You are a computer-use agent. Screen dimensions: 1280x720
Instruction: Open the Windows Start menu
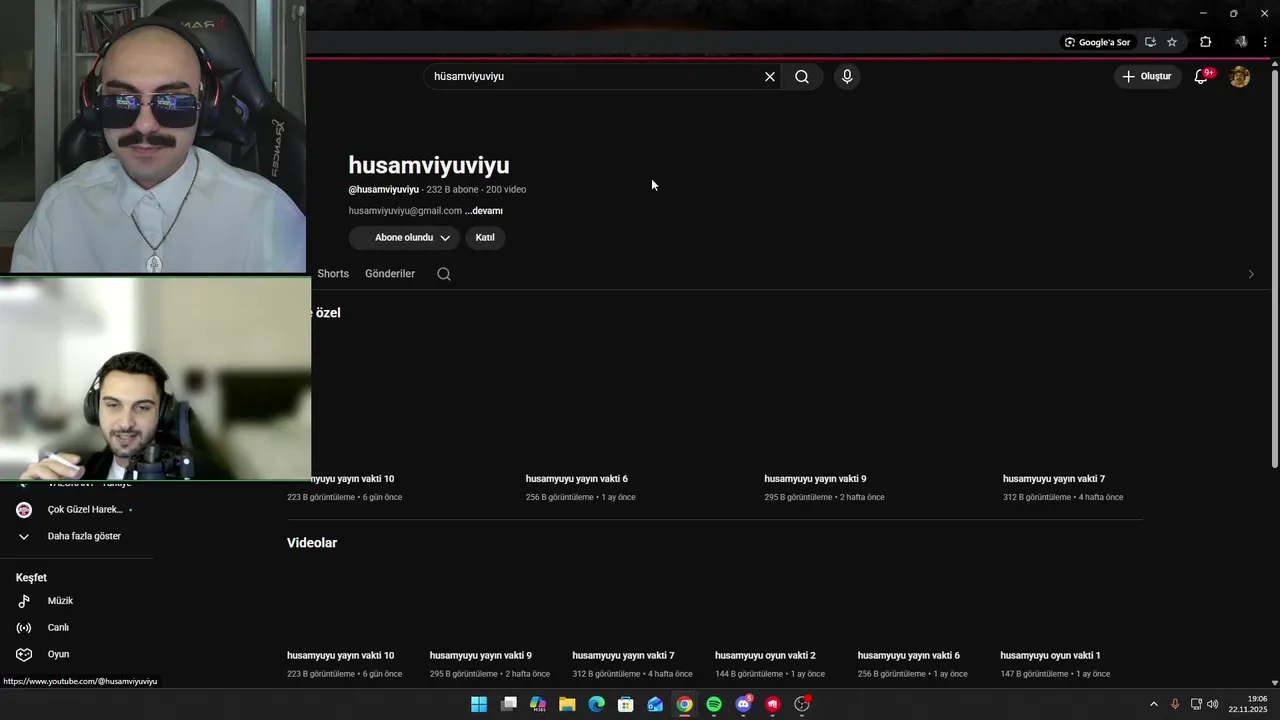(x=479, y=704)
